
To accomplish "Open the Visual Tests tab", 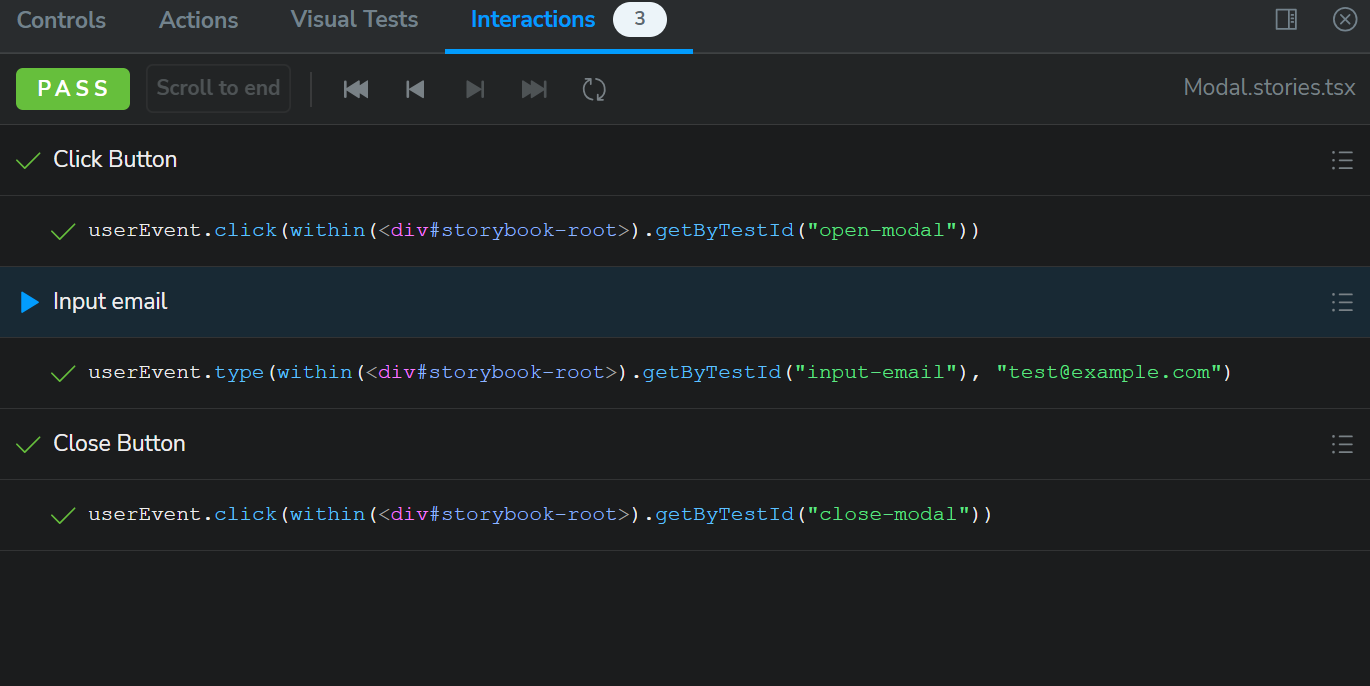I will coord(354,20).
